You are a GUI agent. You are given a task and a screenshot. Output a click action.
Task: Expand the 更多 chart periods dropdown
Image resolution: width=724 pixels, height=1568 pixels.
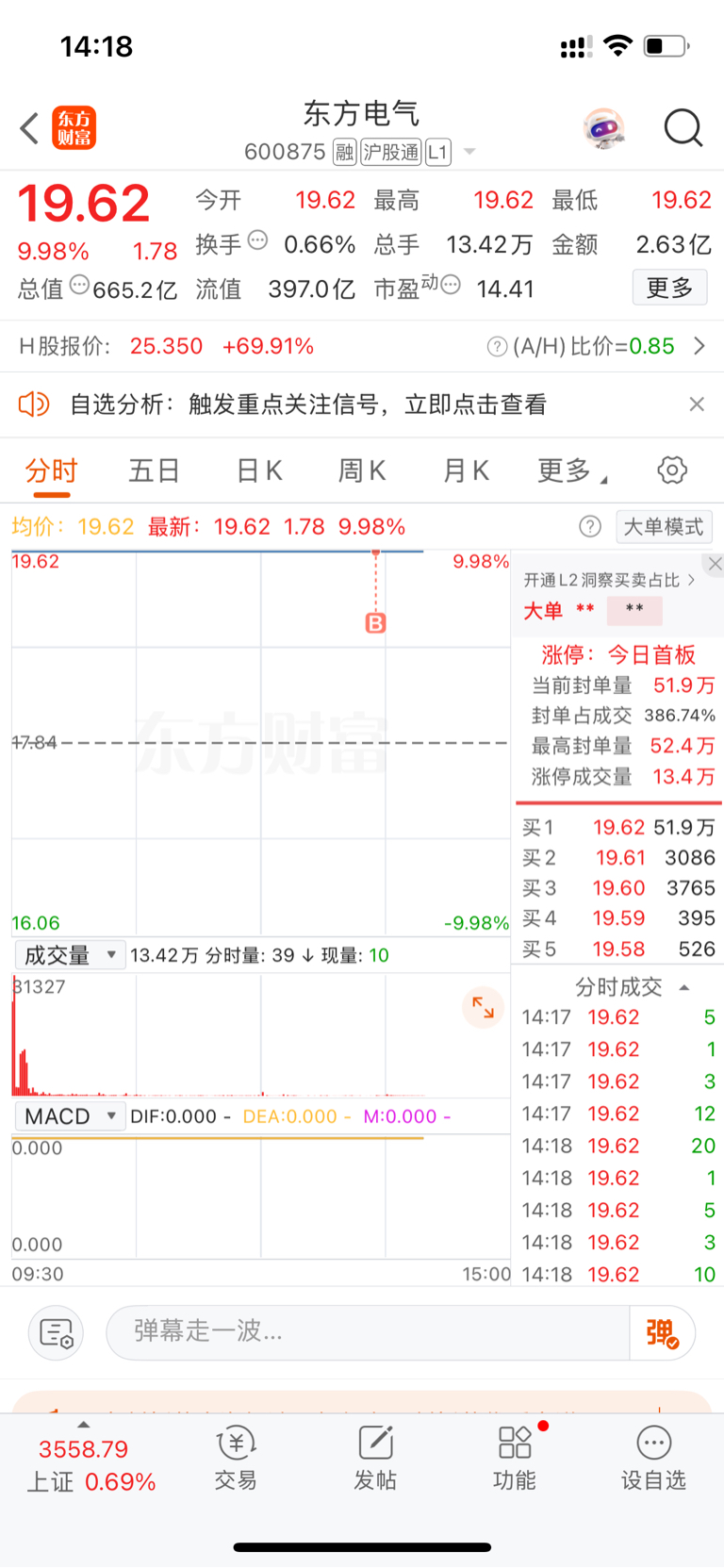pyautogui.click(x=571, y=470)
